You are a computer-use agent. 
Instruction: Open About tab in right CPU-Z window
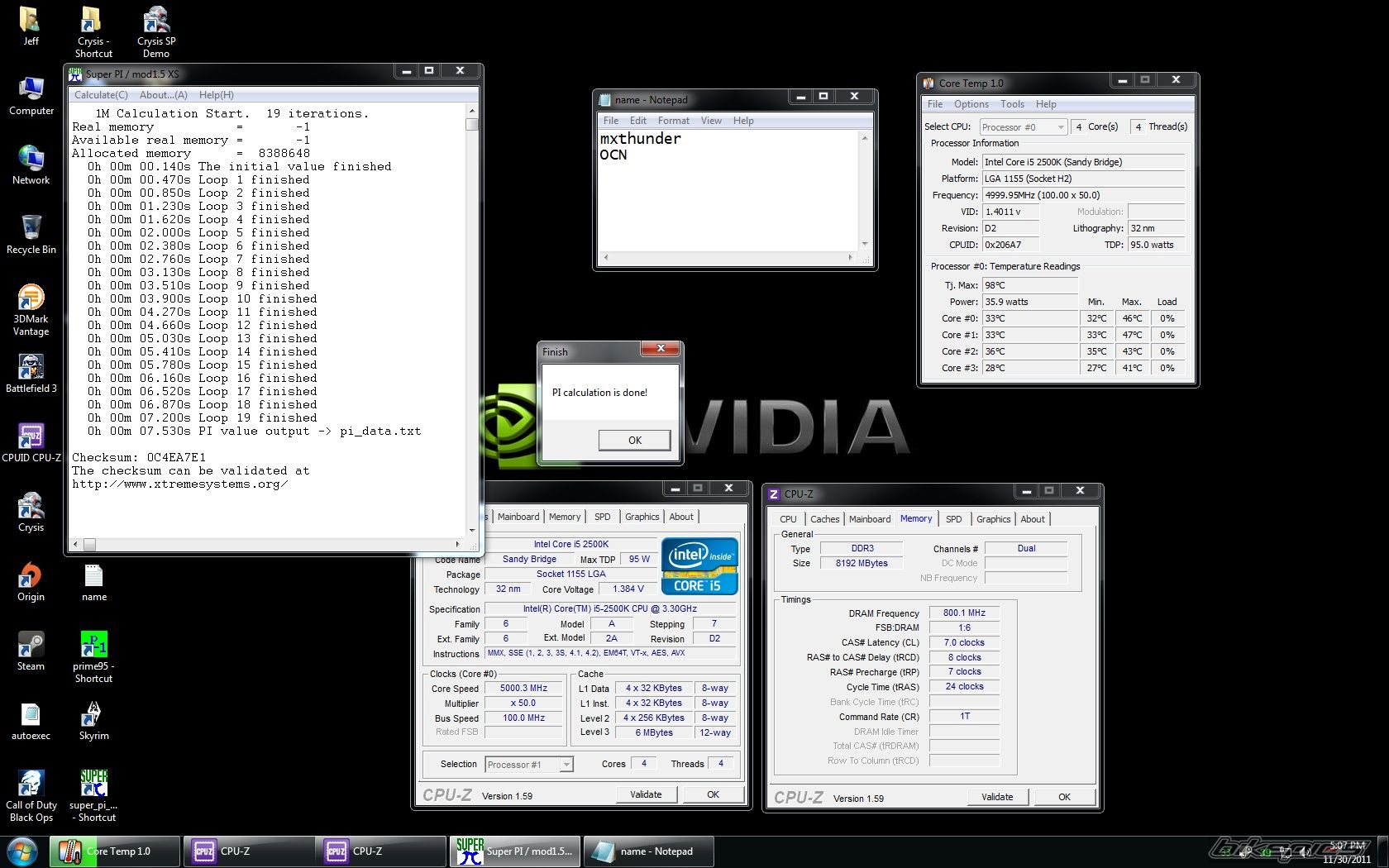coord(1033,519)
